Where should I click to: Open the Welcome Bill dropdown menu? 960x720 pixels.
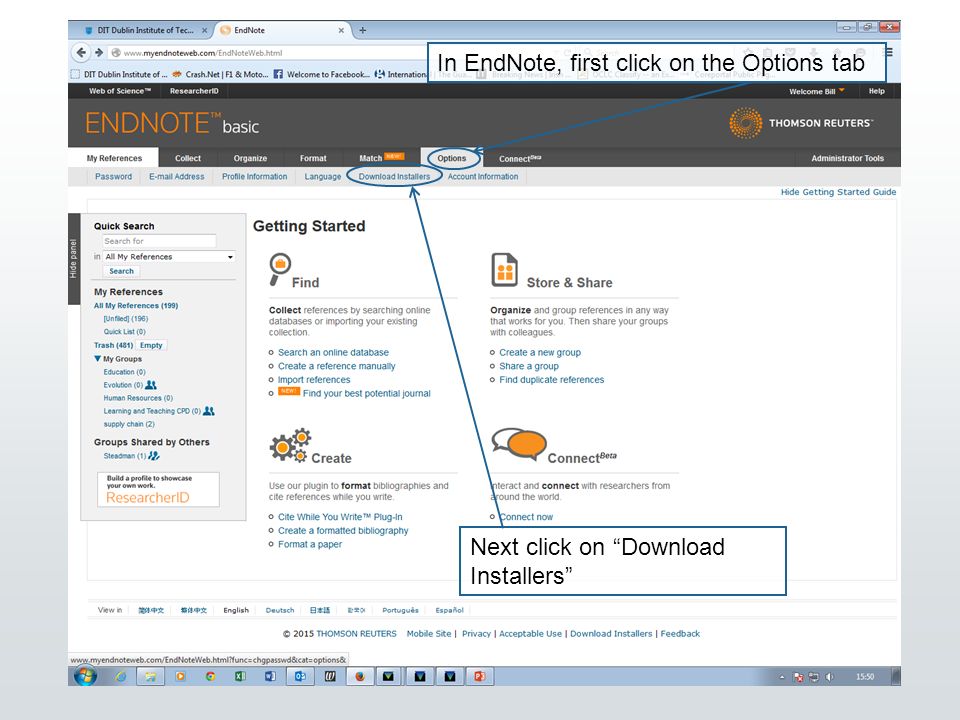(x=817, y=91)
